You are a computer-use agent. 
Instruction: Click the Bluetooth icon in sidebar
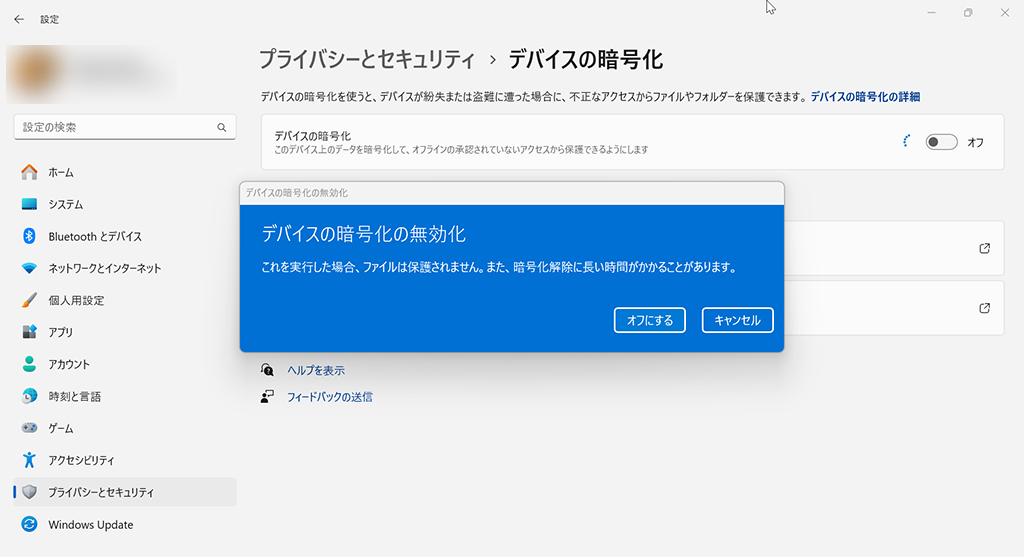[29, 236]
